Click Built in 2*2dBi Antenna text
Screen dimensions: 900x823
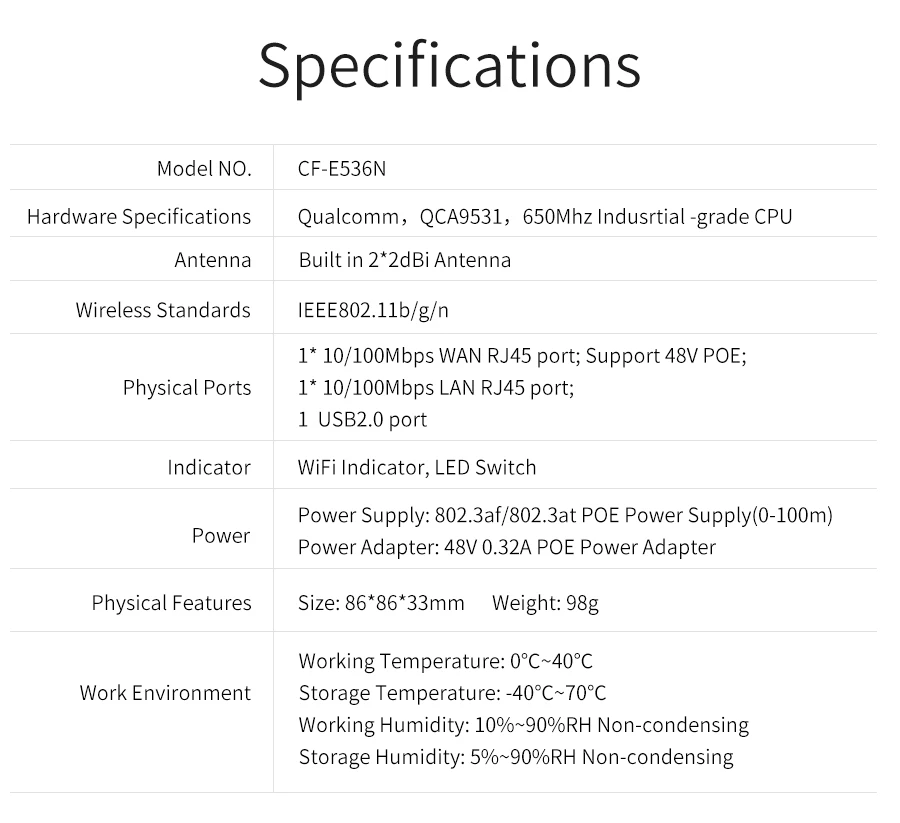[405, 260]
